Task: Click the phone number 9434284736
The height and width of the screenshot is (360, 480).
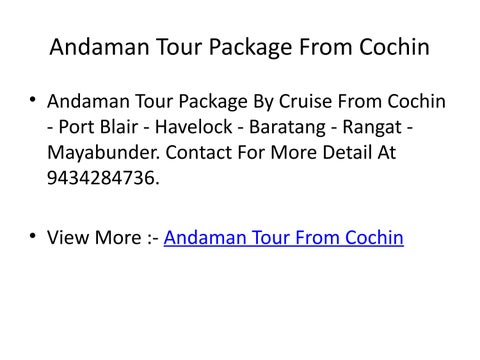Action: coord(101,178)
